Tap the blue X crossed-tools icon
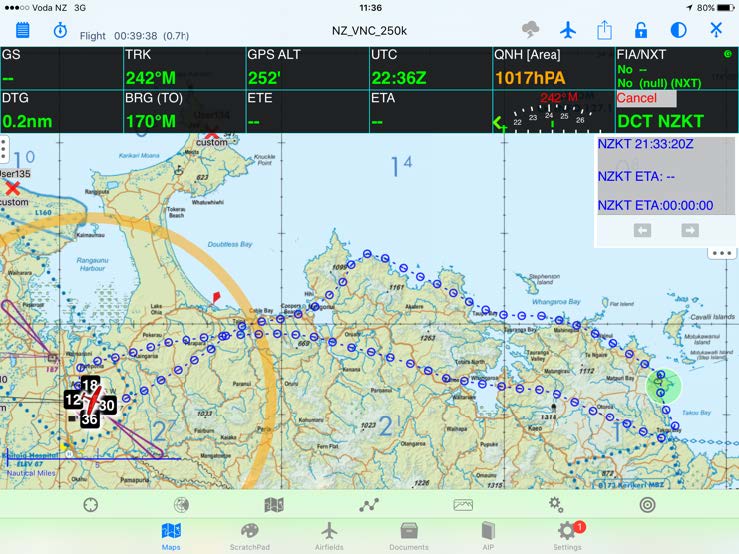739x554 pixels. coord(716,30)
